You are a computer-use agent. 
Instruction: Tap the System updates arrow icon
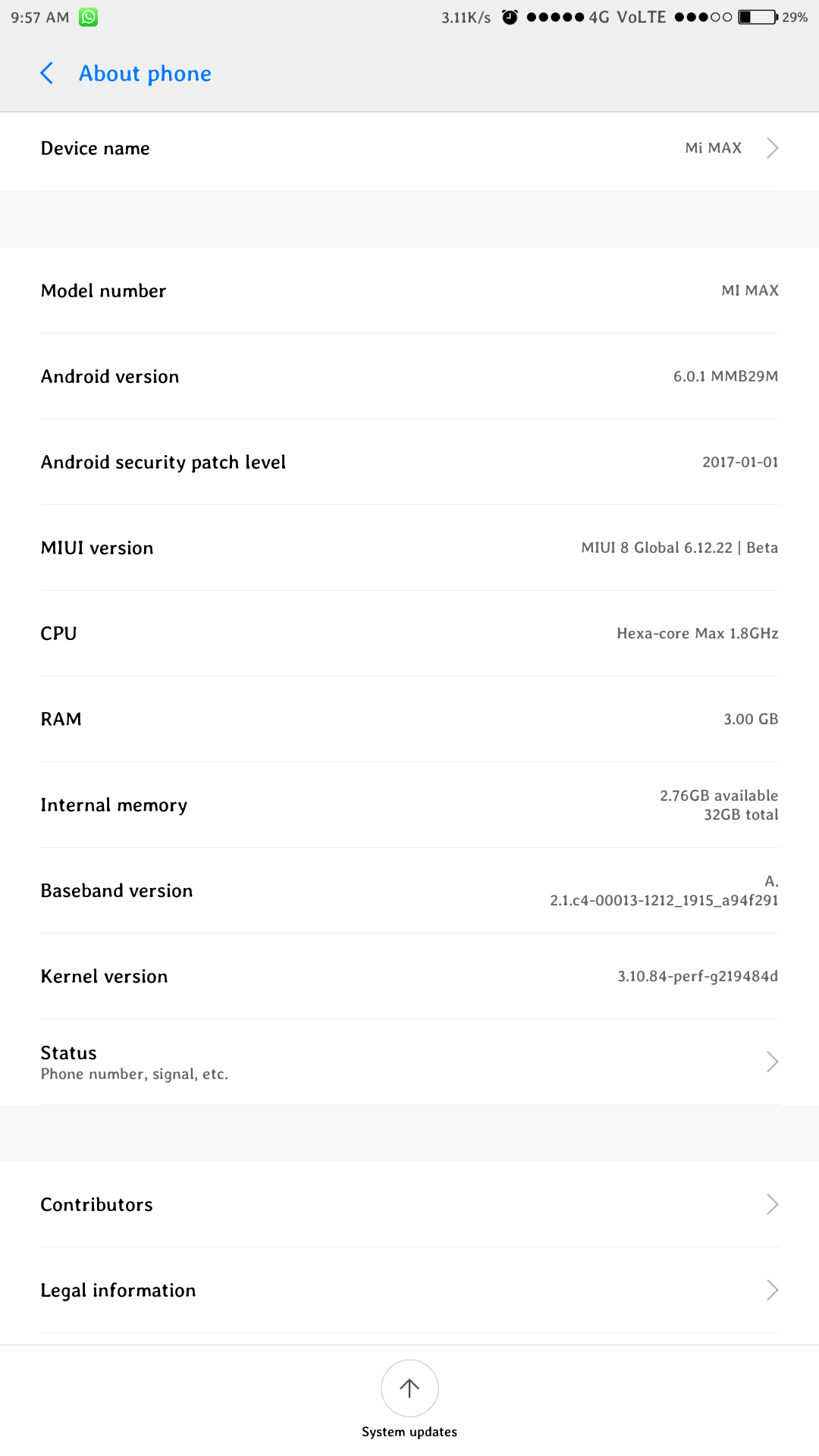(x=409, y=1388)
